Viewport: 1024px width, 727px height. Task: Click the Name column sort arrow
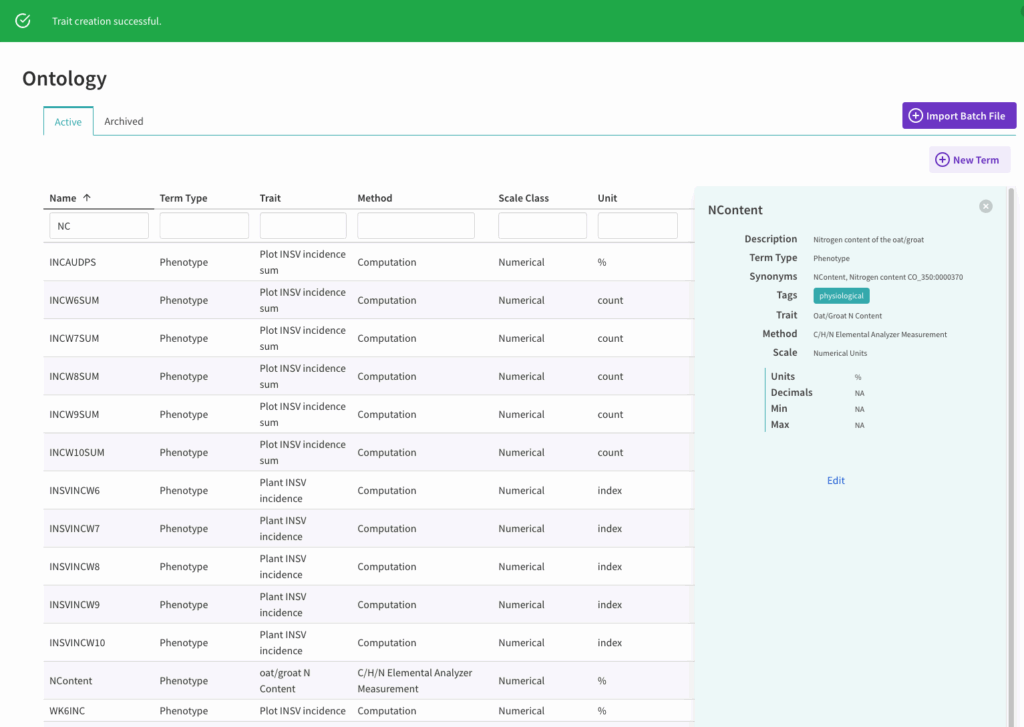pyautogui.click(x=87, y=198)
